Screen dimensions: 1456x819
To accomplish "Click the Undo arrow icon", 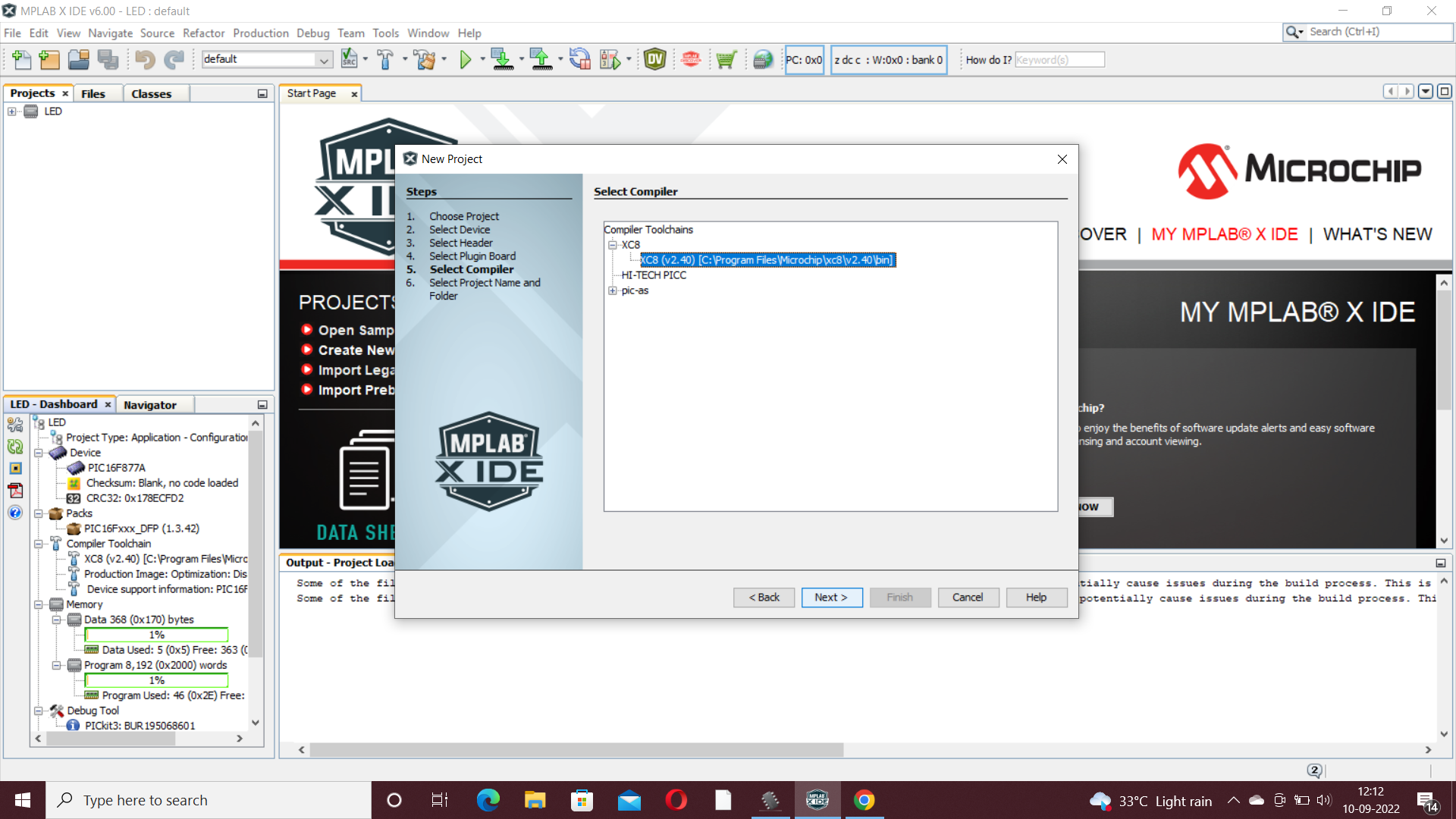I will pos(145,59).
